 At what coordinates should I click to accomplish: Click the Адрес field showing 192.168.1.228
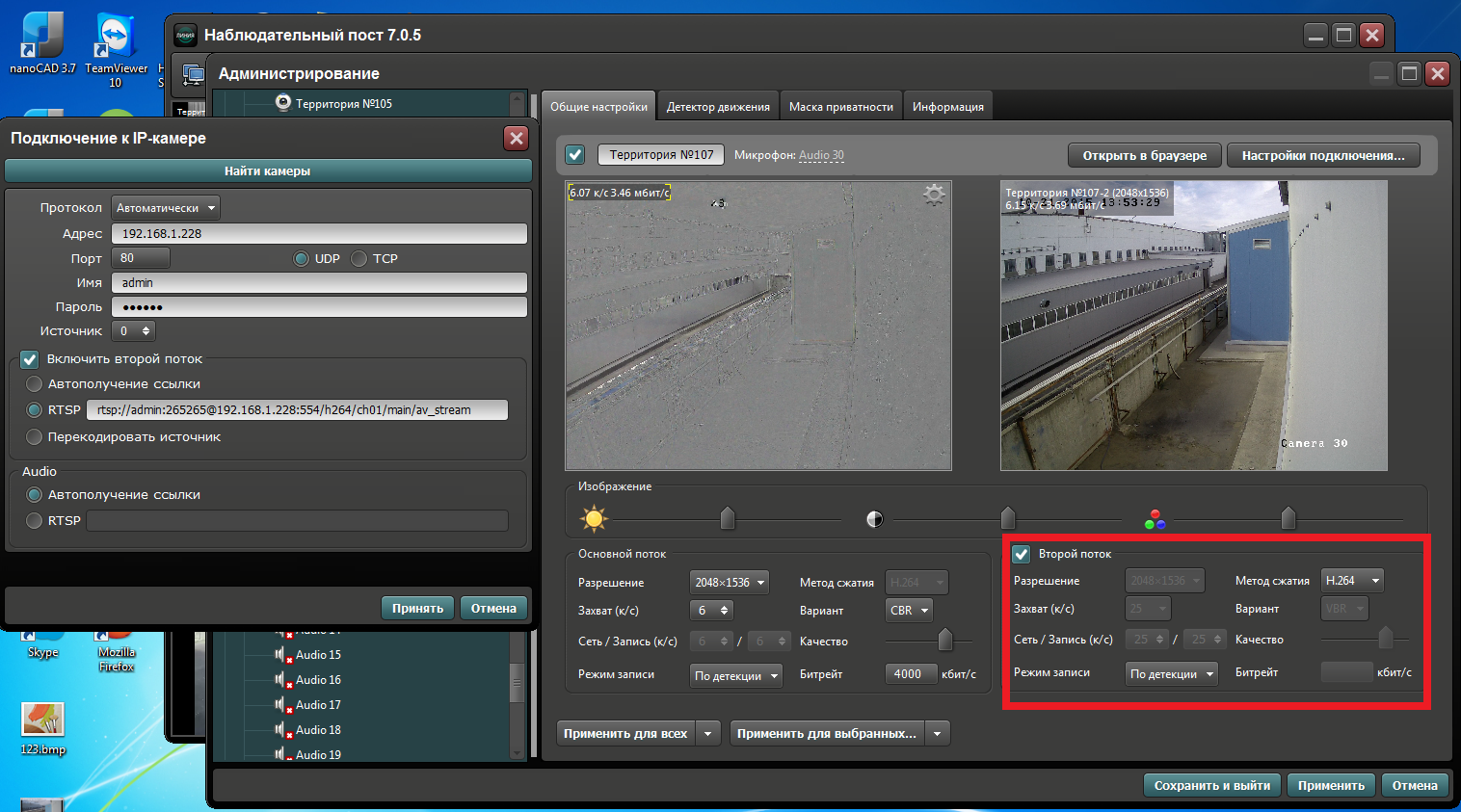point(319,233)
